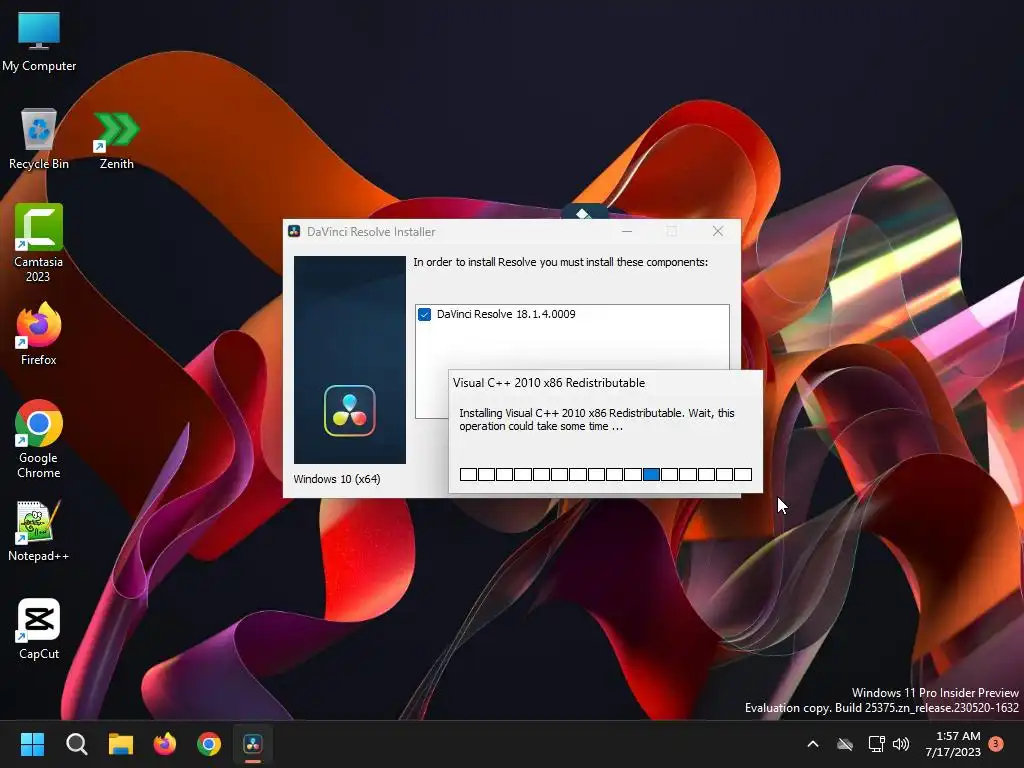The width and height of the screenshot is (1024, 768).
Task: Open the Recycle Bin desktop icon
Action: point(39,139)
